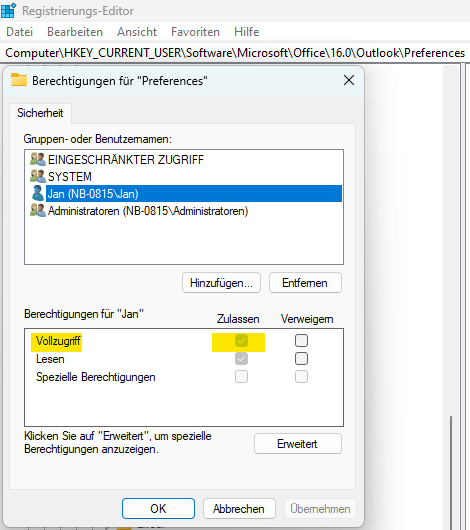Open the Ansicht menu
Viewport: 470px width, 530px height.
(137, 32)
